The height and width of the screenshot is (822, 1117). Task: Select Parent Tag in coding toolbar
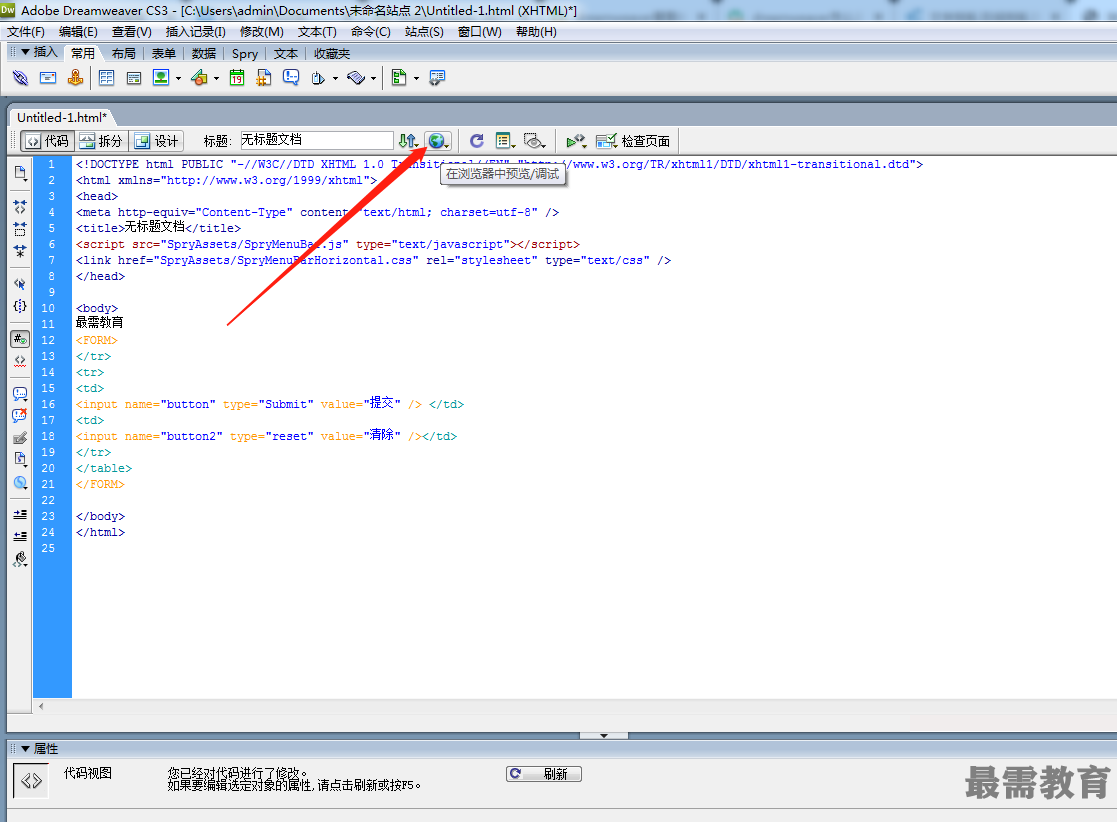pyautogui.click(x=20, y=283)
